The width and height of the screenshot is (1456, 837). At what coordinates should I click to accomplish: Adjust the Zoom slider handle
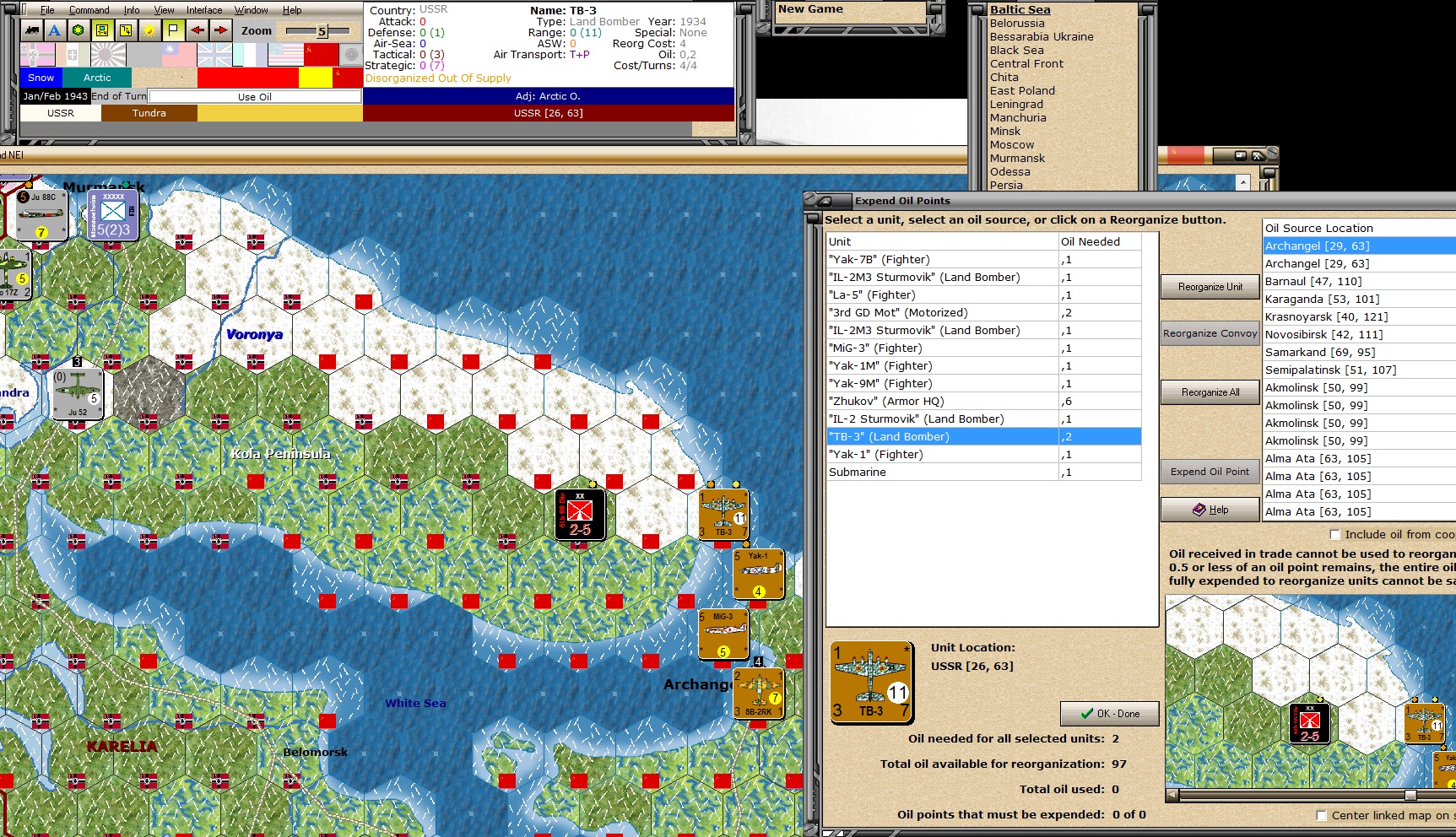pos(322,31)
